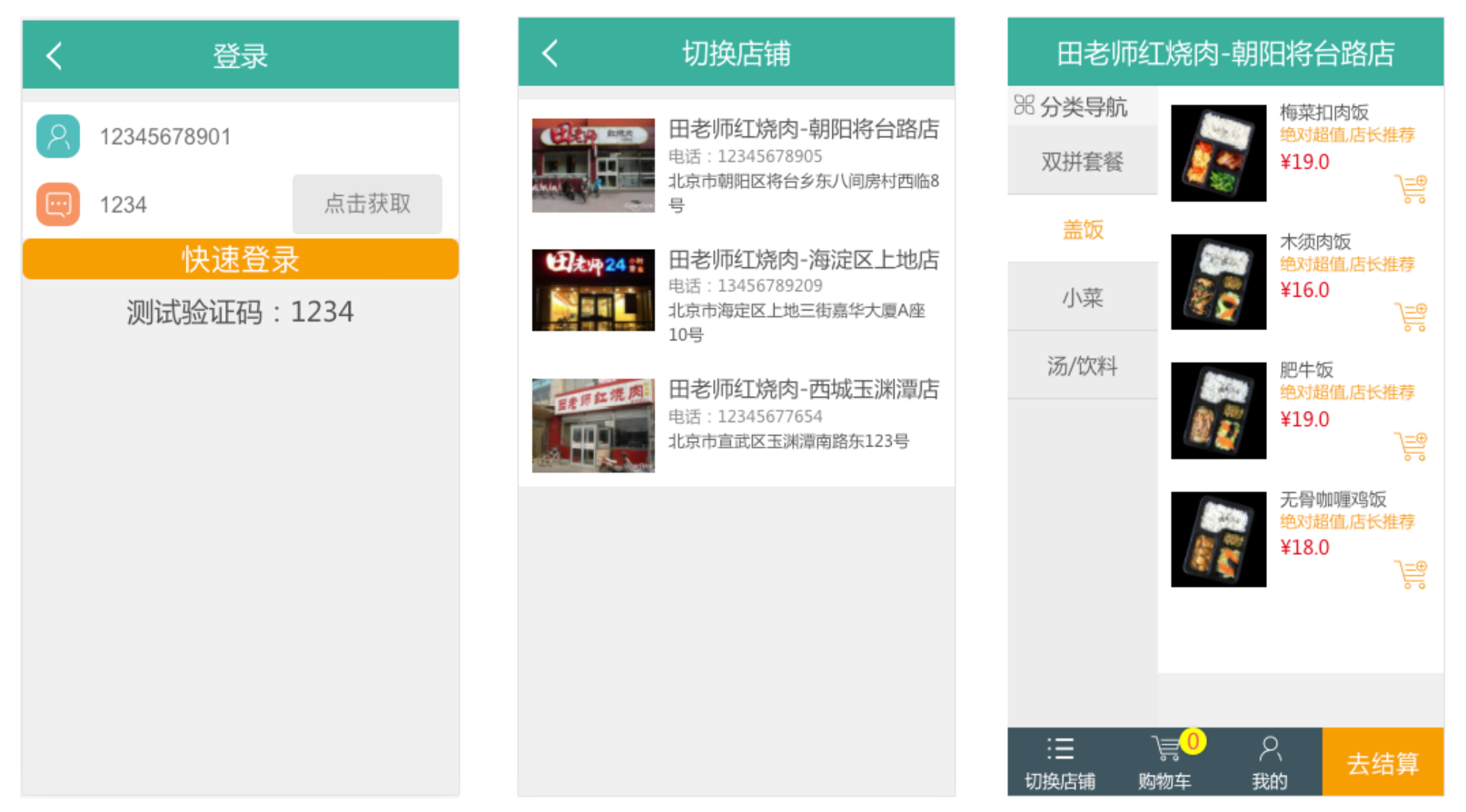This screenshot has width=1466, height=812.
Task: Click the 分类导航 grid icon
Action: (x=1025, y=105)
